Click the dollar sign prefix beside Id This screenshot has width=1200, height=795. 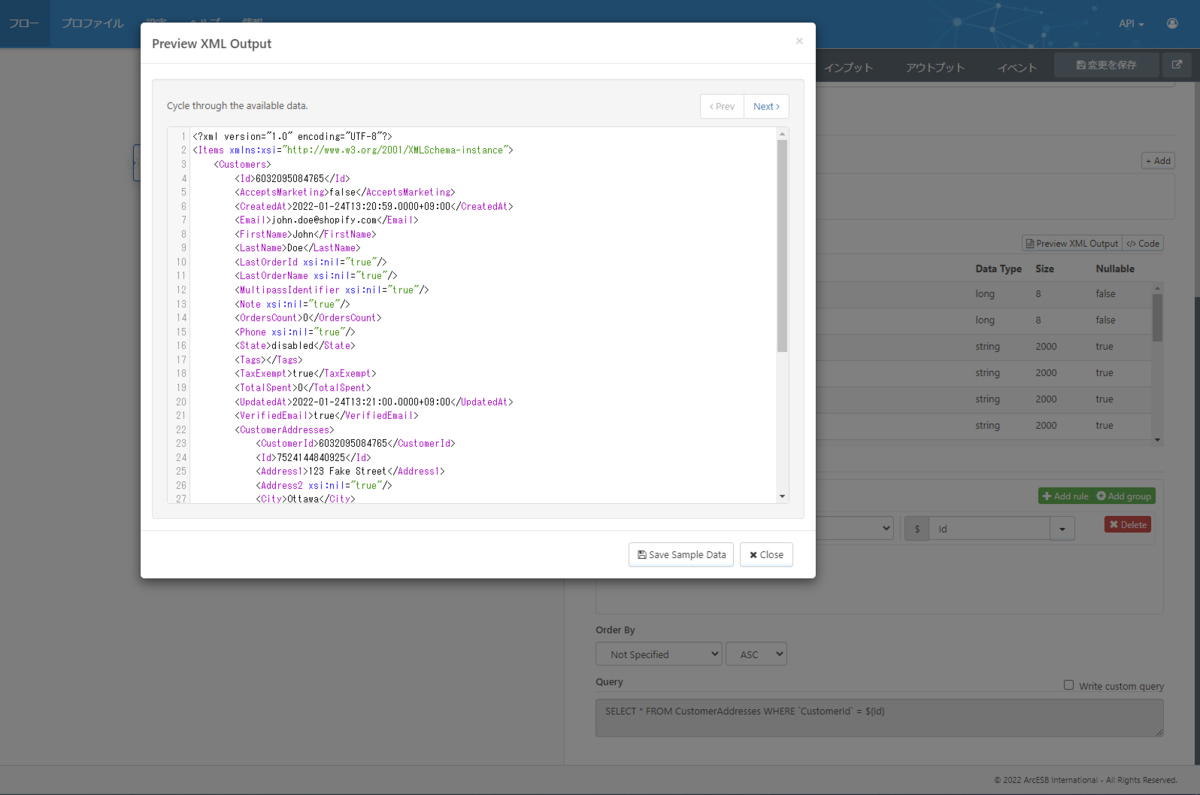pyautogui.click(x=917, y=527)
